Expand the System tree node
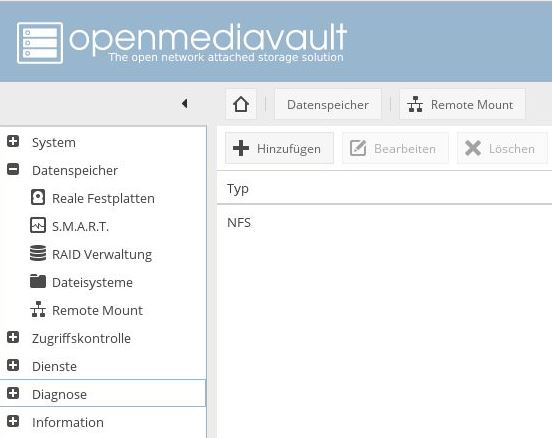Screen dimensions: 552x438 tap(13, 142)
